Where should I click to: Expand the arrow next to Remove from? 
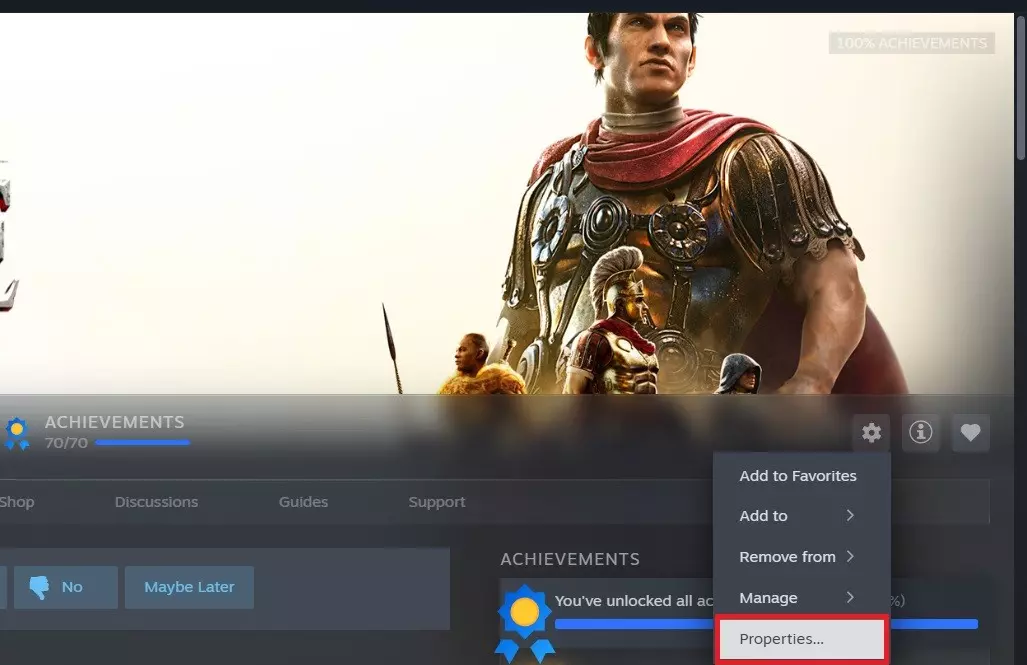(x=850, y=557)
